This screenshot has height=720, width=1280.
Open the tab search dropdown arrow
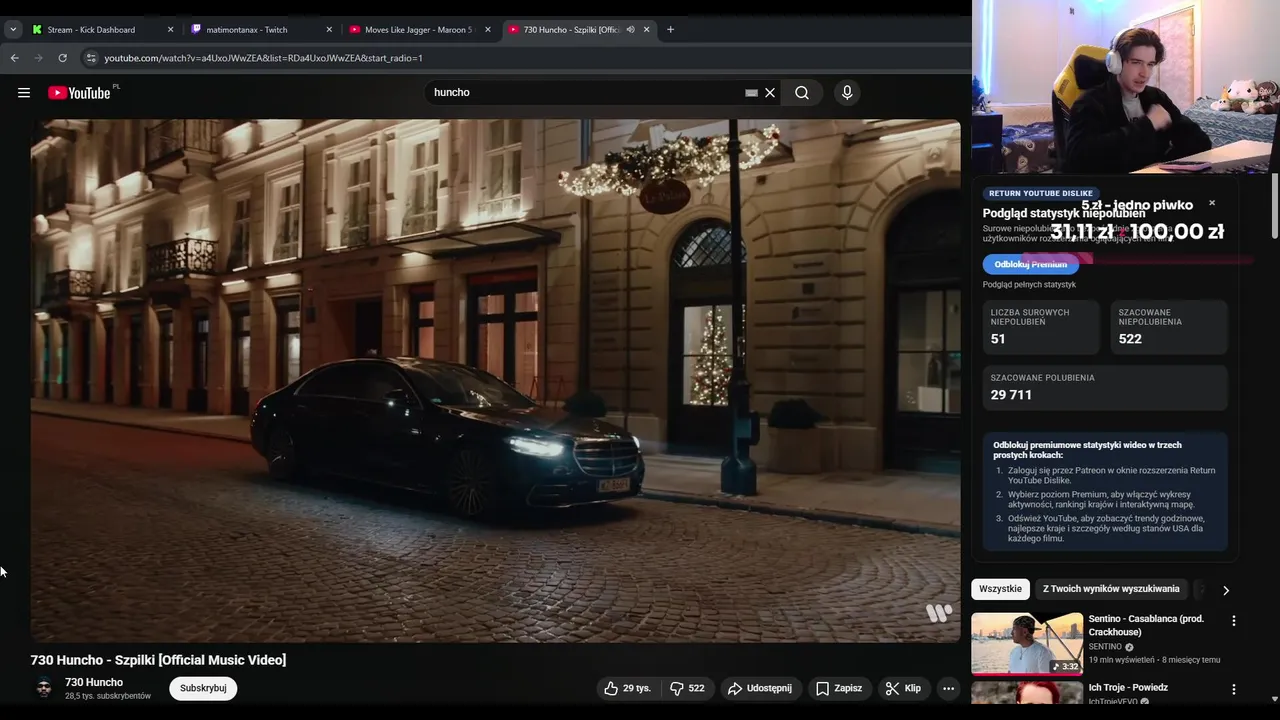(12, 30)
